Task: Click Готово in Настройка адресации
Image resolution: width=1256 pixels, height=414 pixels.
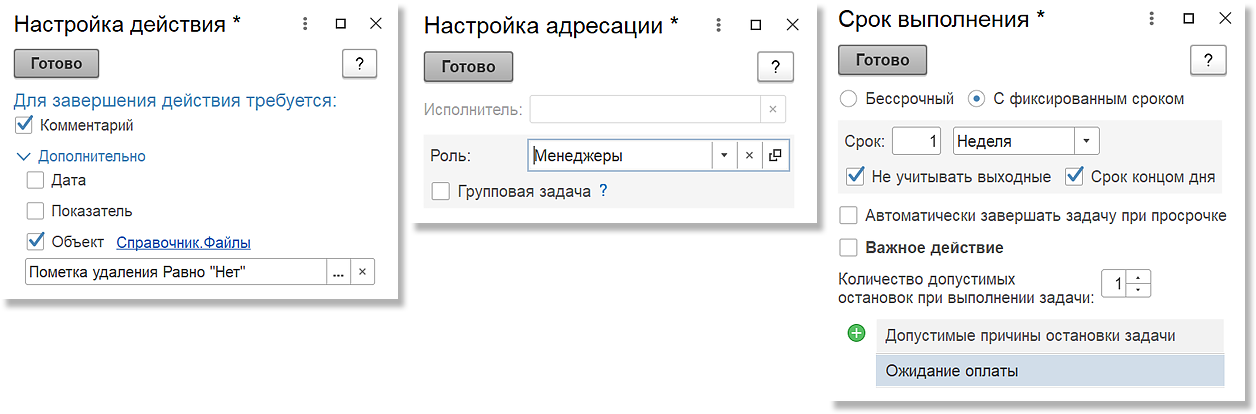Action: tap(468, 67)
